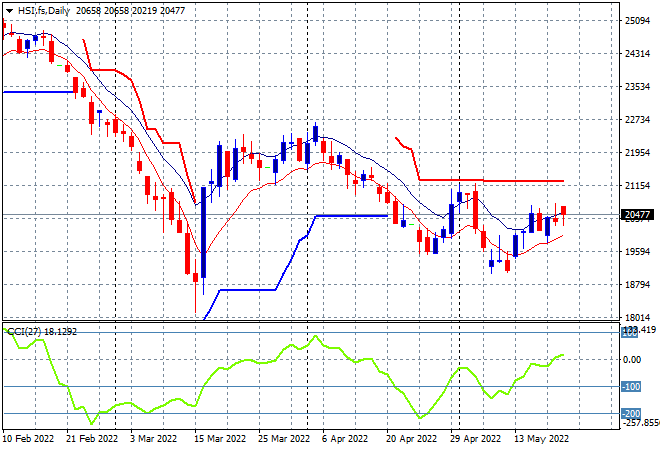Image resolution: width=660 pixels, height=450 pixels.
Task: Click the CCI -100 level label
Action: pyautogui.click(x=631, y=386)
